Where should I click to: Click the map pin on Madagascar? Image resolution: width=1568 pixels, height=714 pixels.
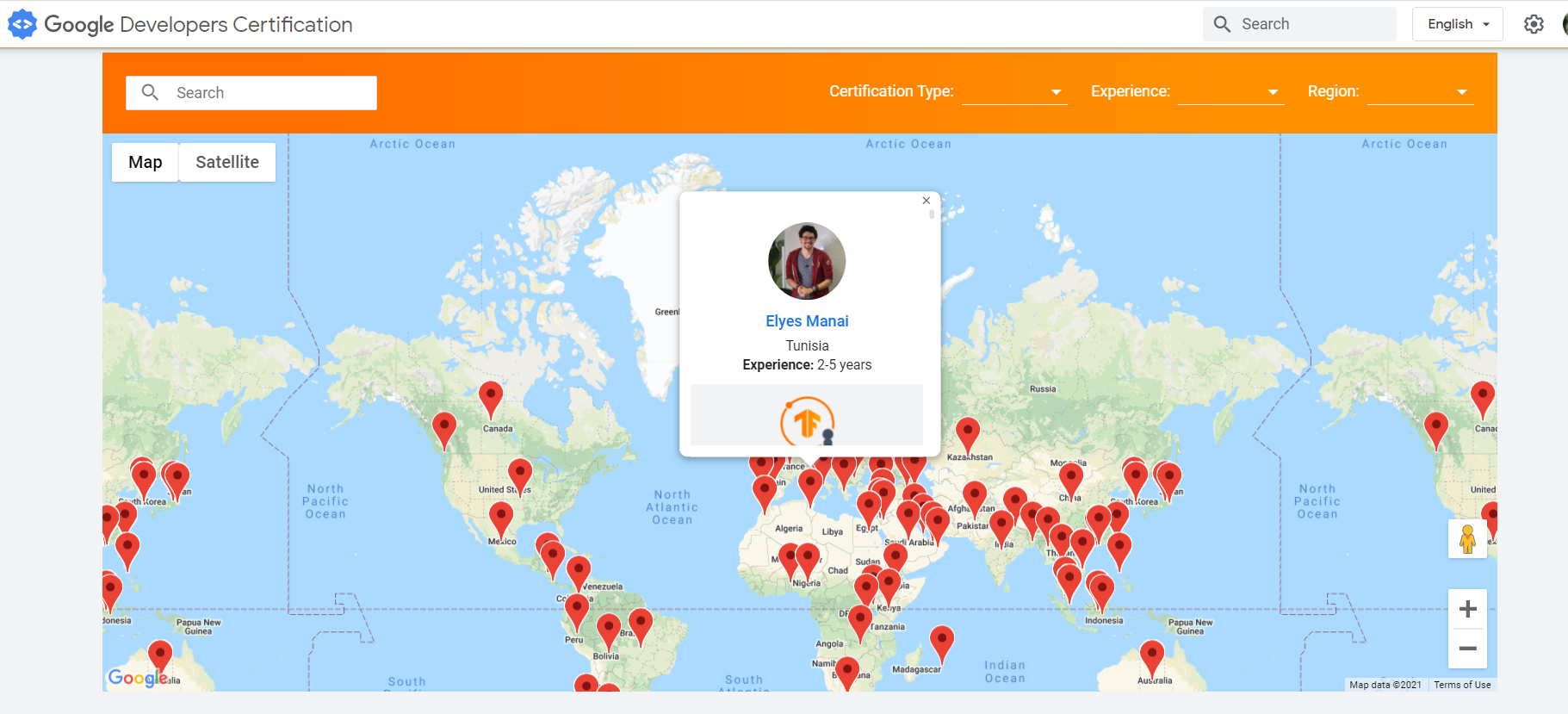tap(942, 645)
